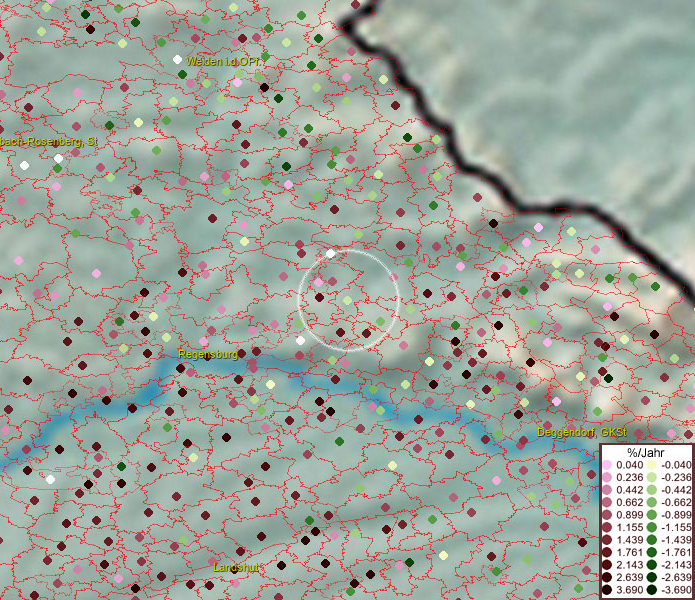Screen dimensions: 695x600
Task: Pick the -1.155 green legend dot
Action: point(651,528)
